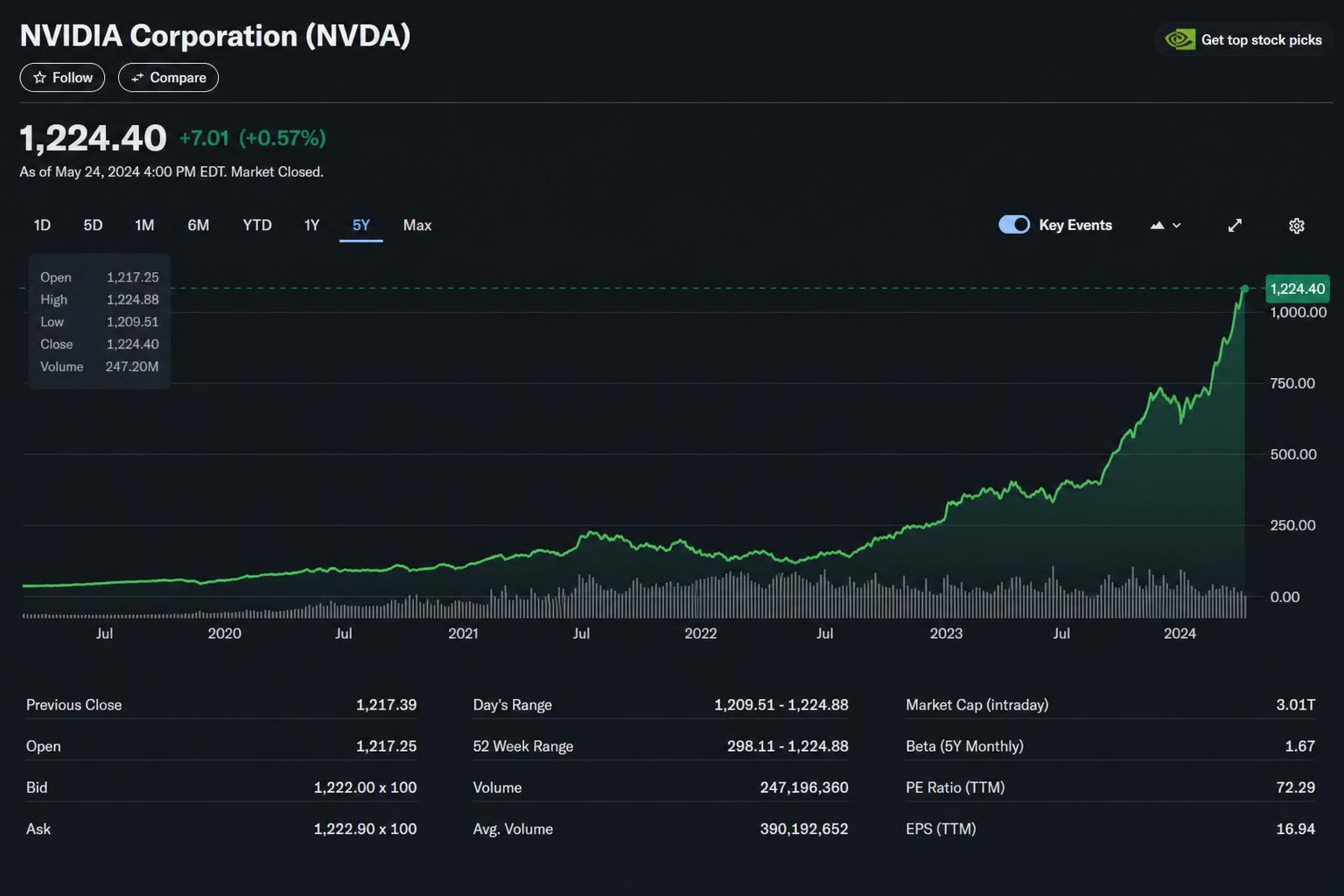This screenshot has width=1344, height=896.
Task: Click the 52 Week Range label
Action: tap(523, 746)
